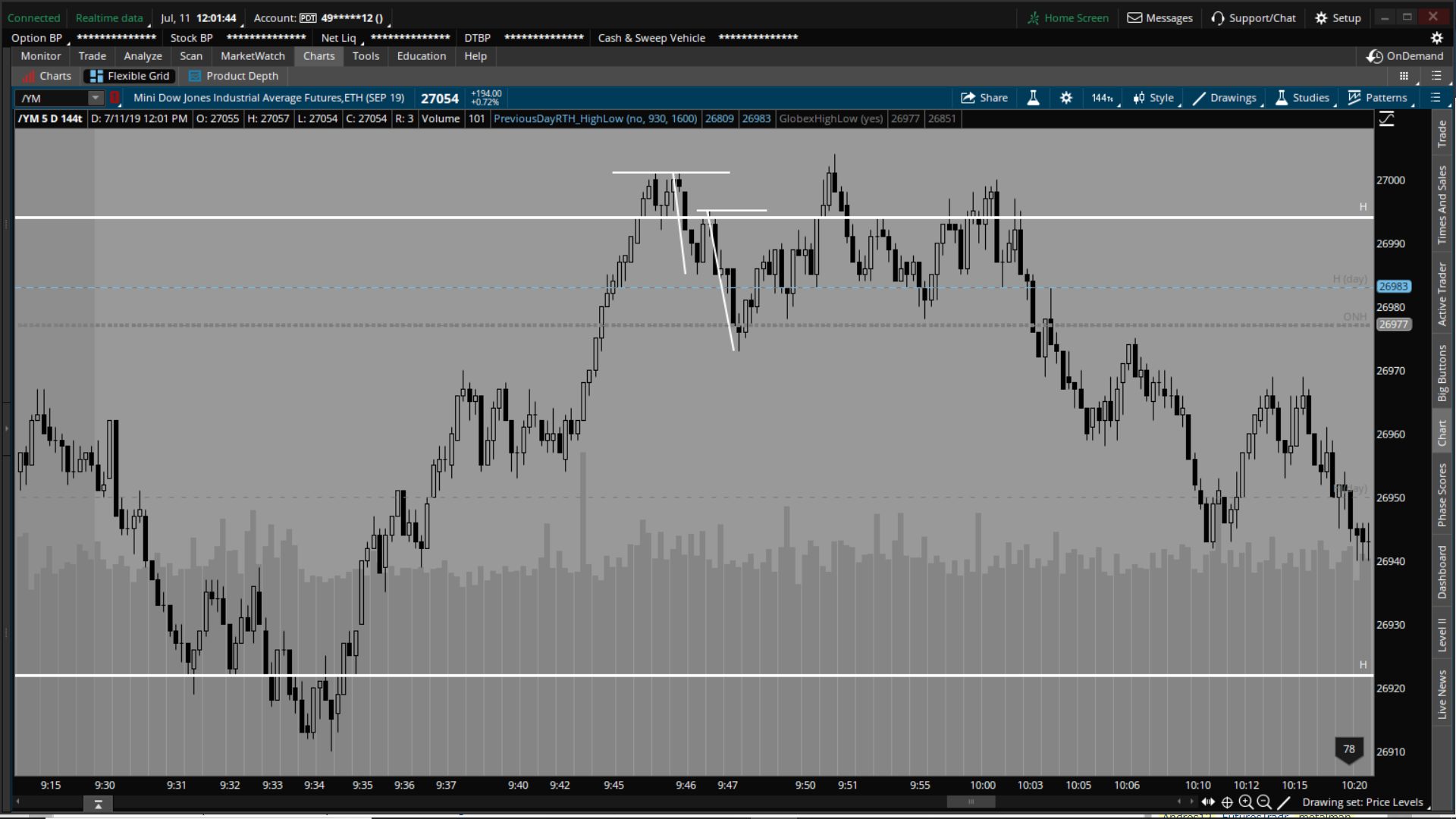This screenshot has height=819, width=1456.
Task: Click GlobexHighLow study label
Action: pyautogui.click(x=831, y=119)
